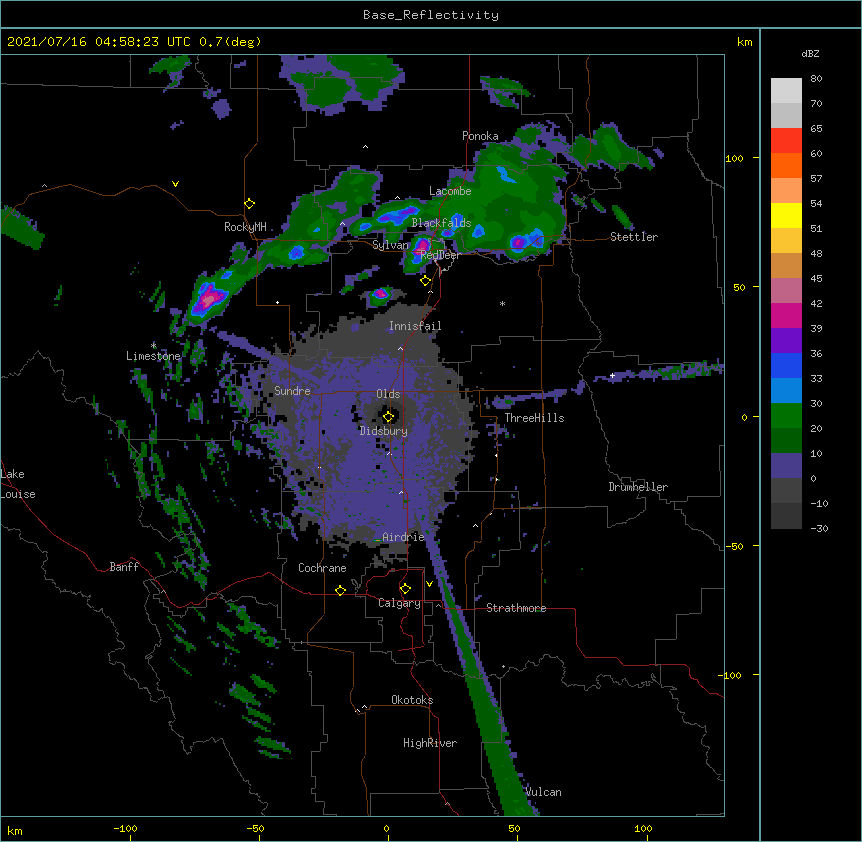The height and width of the screenshot is (842, 862).
Task: Click the white plus marker northwest of Drumheller
Action: point(612,375)
